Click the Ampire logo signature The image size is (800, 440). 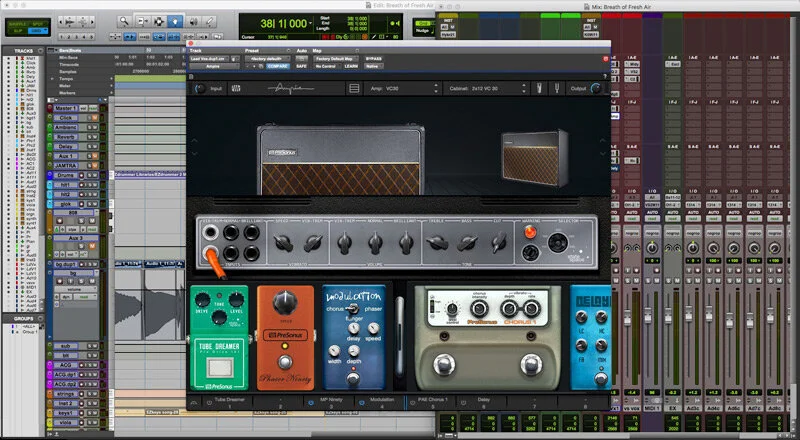pyautogui.click(x=291, y=89)
